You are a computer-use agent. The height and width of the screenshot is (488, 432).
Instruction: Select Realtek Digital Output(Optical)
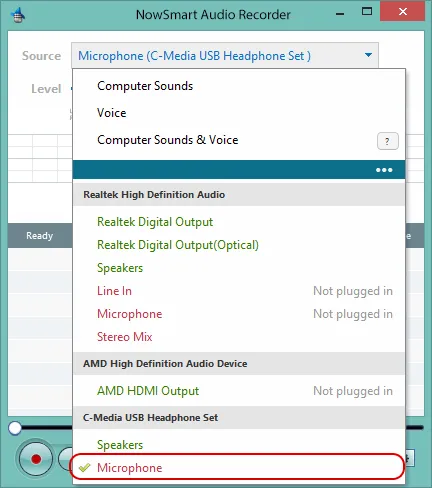pyautogui.click(x=239, y=245)
